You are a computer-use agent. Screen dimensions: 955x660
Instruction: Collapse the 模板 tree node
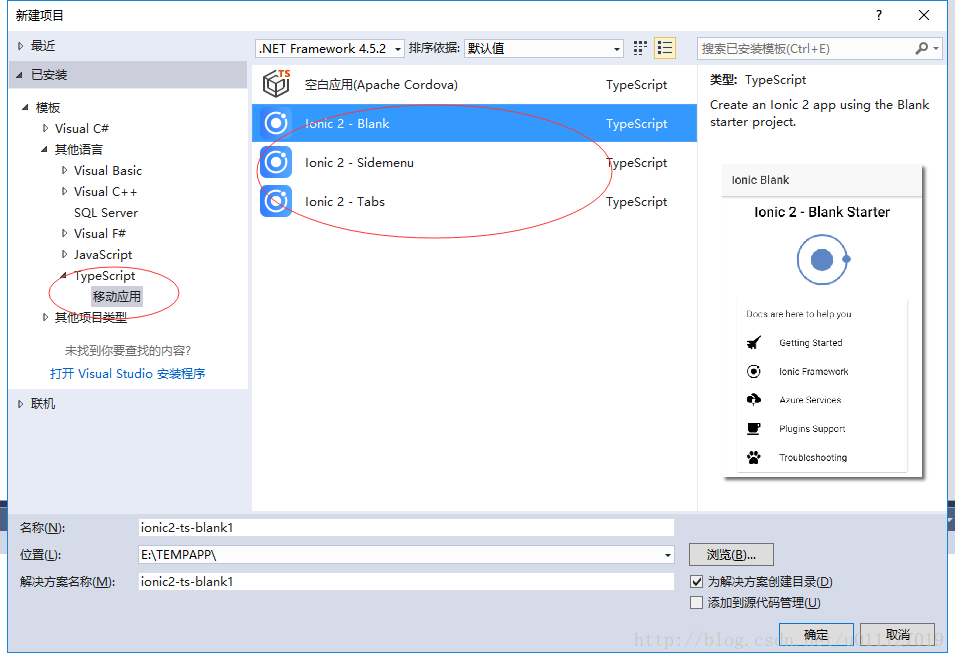point(25,107)
